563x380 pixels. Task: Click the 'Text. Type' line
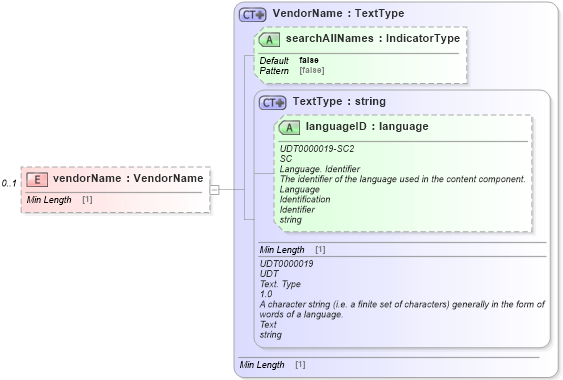pos(280,284)
